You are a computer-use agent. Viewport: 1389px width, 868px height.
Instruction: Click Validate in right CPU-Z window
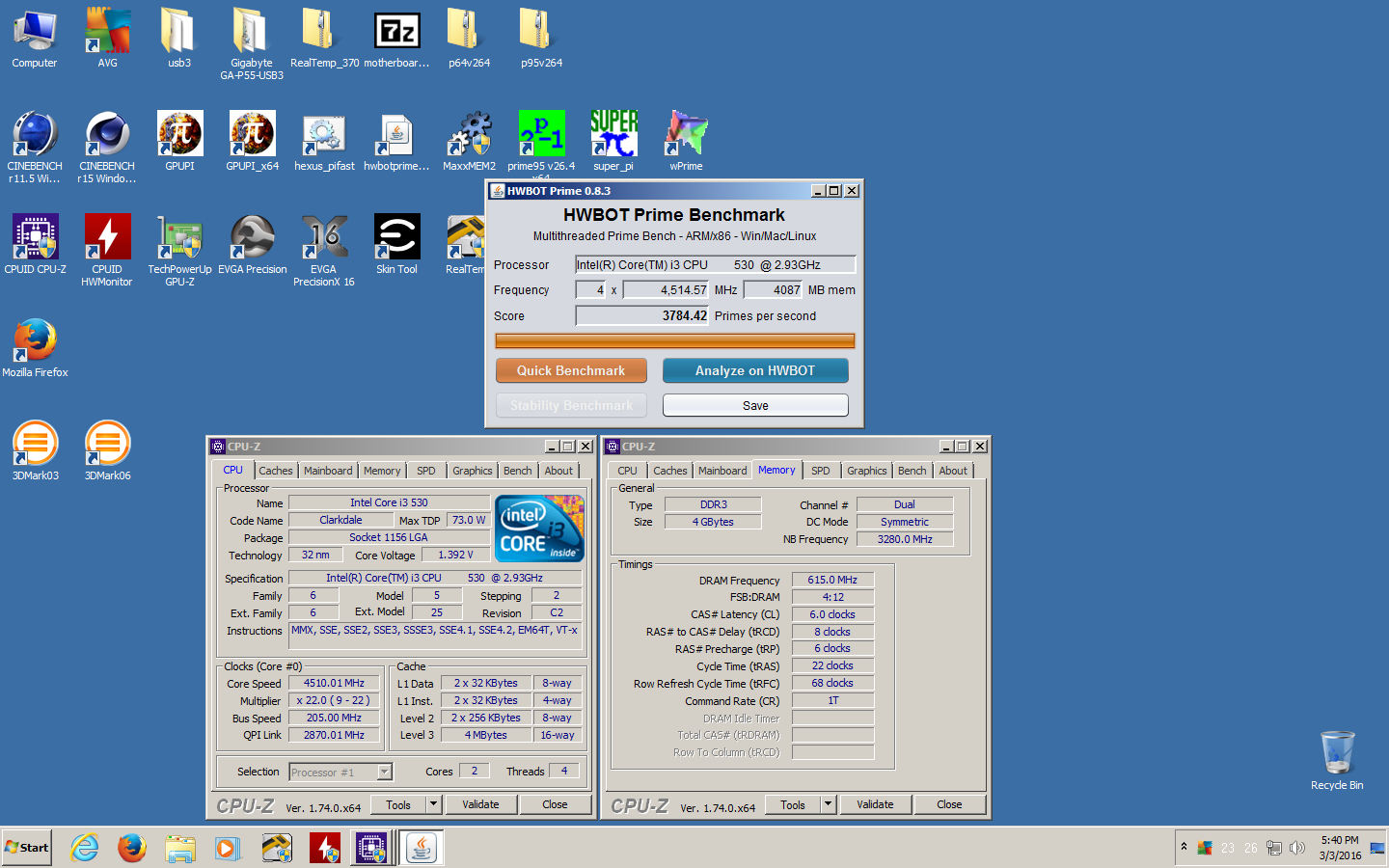click(x=875, y=804)
